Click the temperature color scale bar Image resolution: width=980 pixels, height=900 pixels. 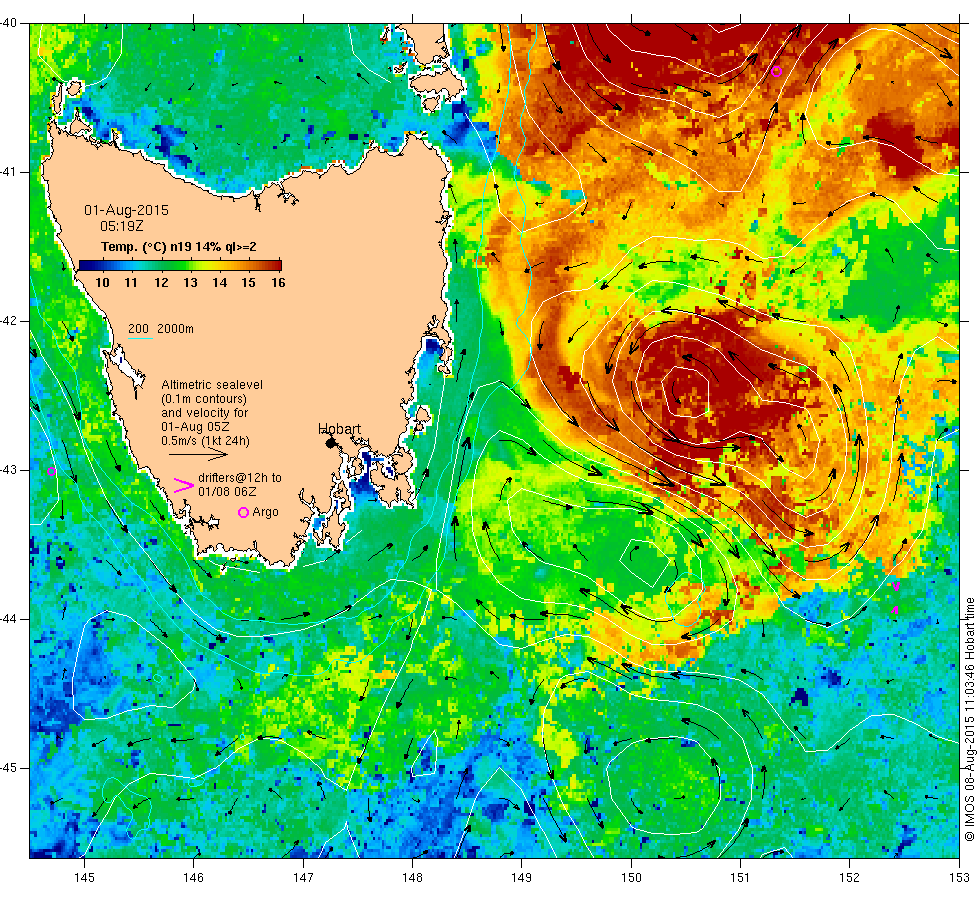(180, 265)
